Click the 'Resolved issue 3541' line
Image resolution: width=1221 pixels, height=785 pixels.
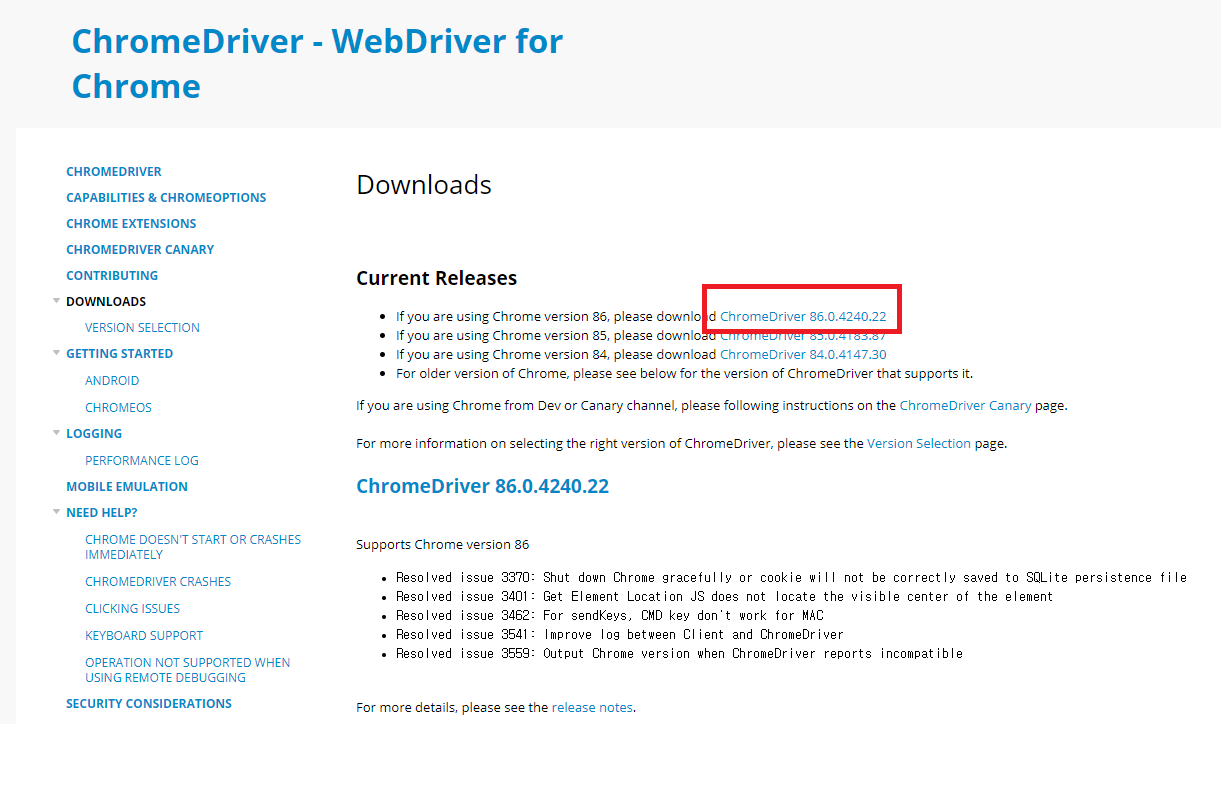click(x=620, y=634)
